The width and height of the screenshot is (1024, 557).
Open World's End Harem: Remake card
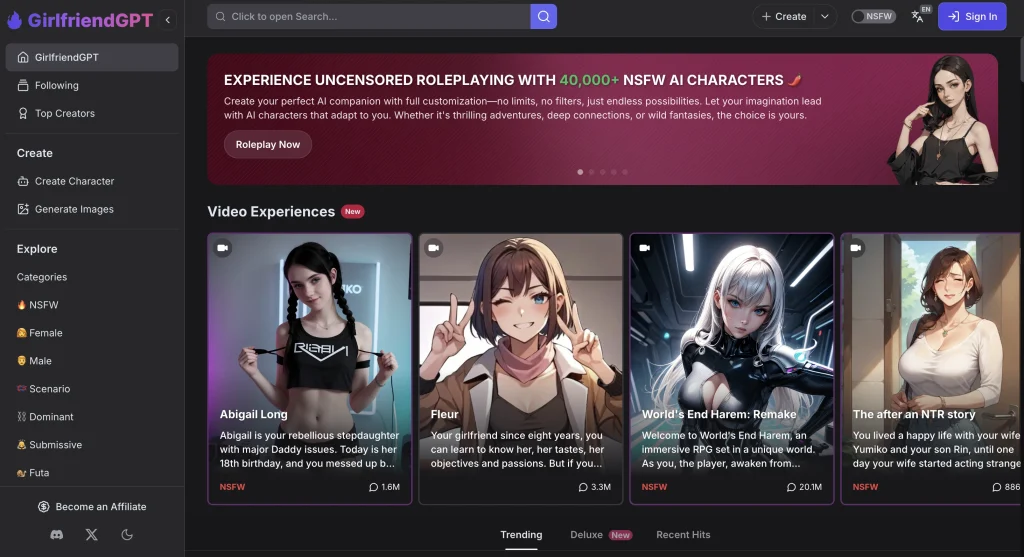click(x=731, y=369)
